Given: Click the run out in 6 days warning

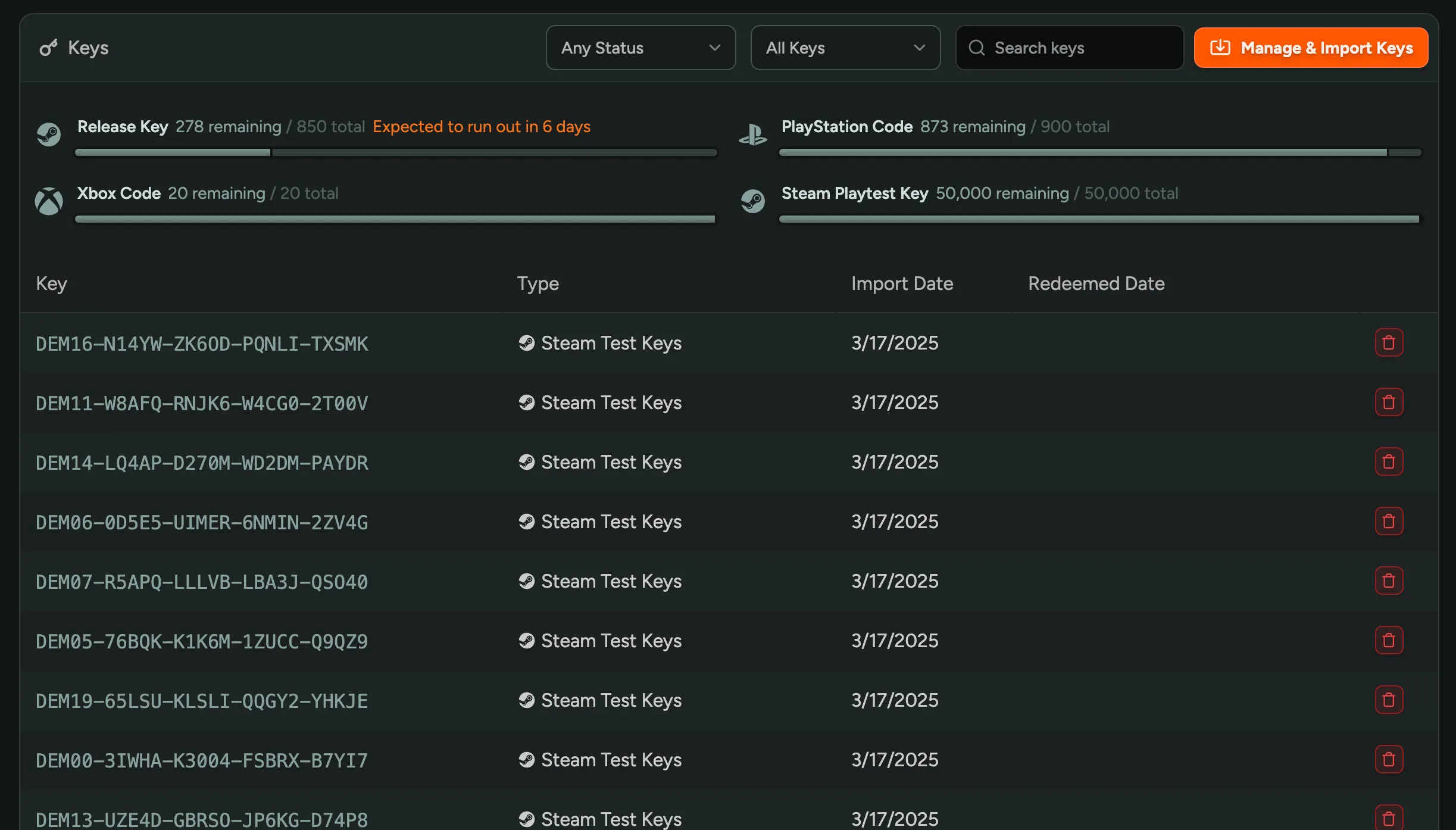Looking at the screenshot, I should [481, 126].
